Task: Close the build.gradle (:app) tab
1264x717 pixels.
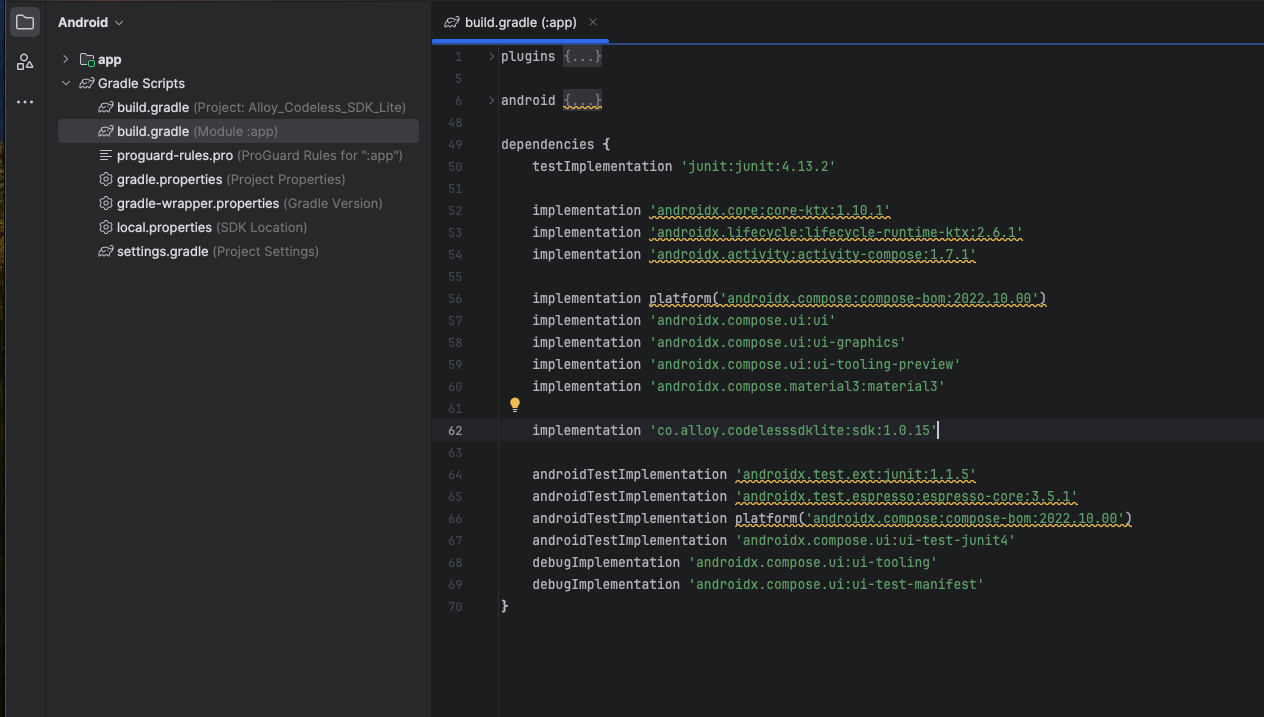Action: (593, 22)
